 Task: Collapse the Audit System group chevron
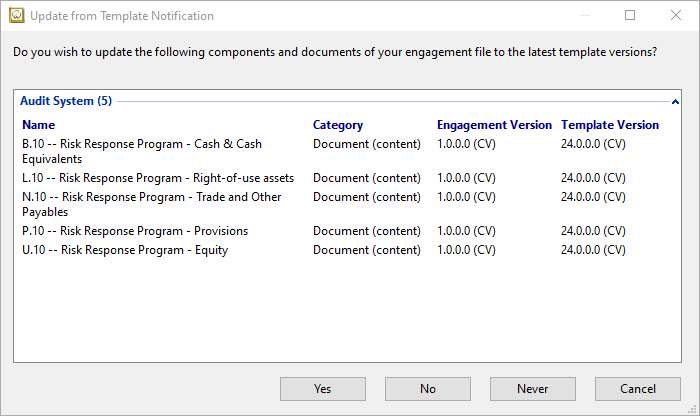coord(675,102)
